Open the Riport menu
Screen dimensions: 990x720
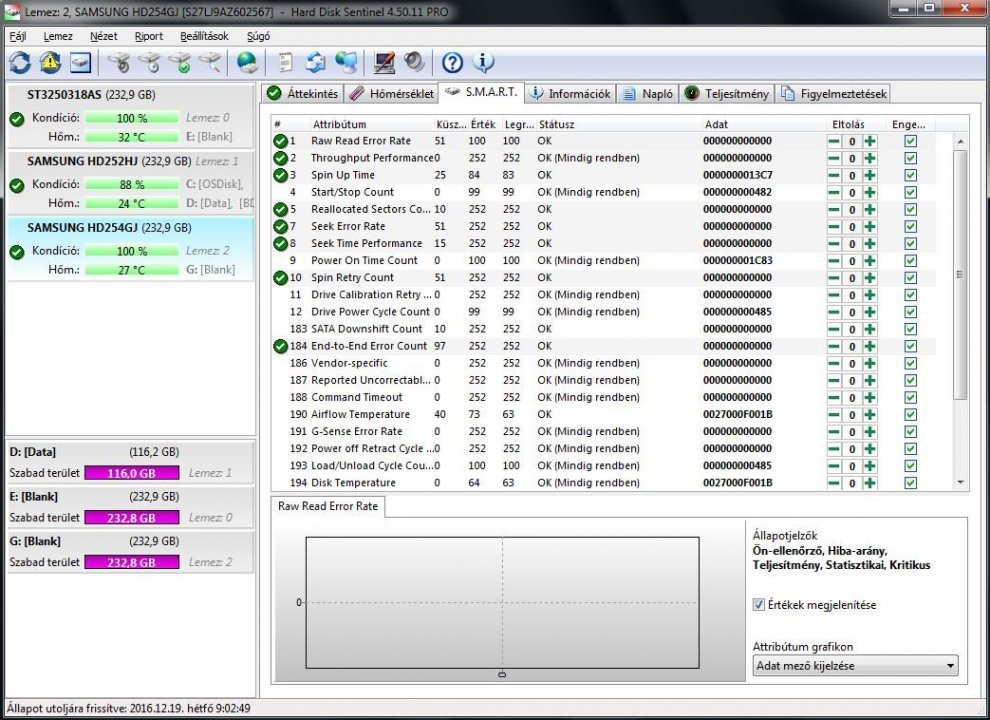(x=148, y=37)
